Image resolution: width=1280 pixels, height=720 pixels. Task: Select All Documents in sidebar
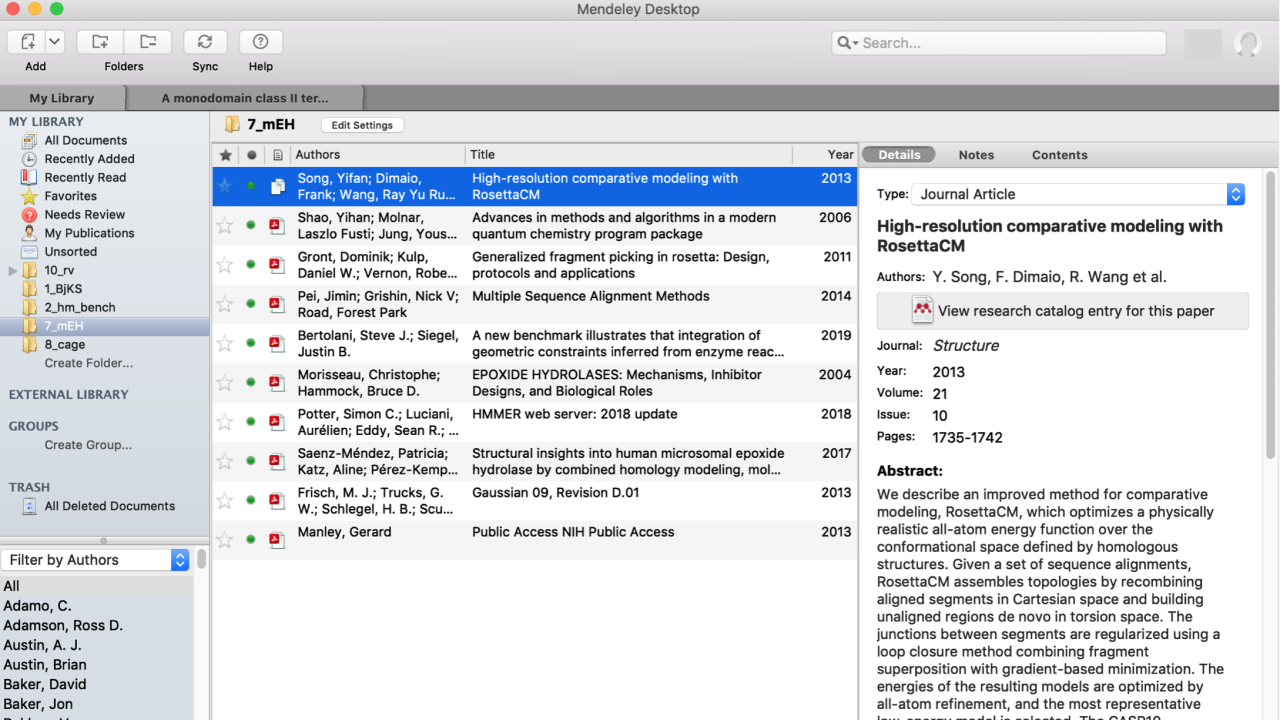pyautogui.click(x=85, y=140)
